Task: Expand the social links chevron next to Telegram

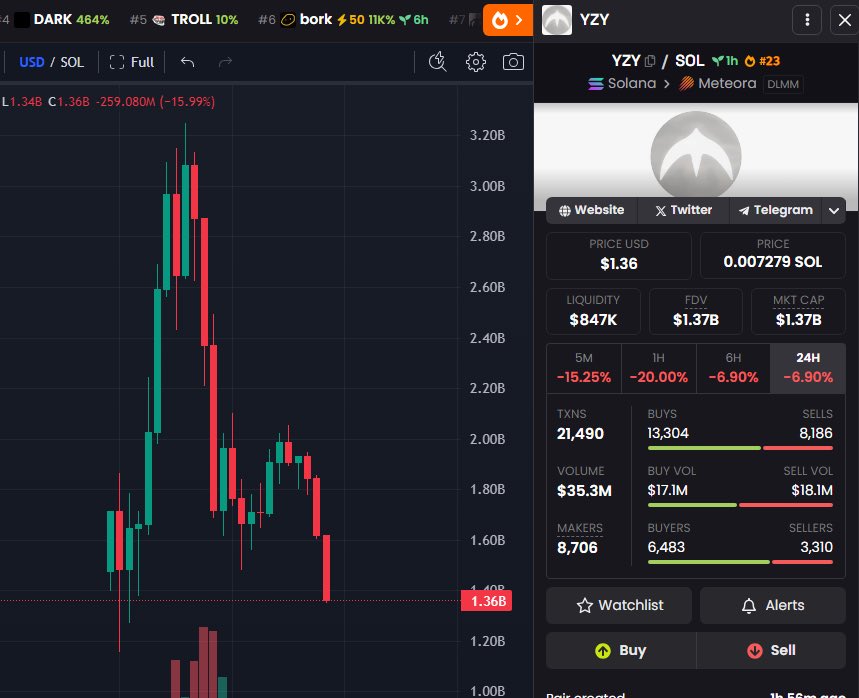Action: point(834,210)
